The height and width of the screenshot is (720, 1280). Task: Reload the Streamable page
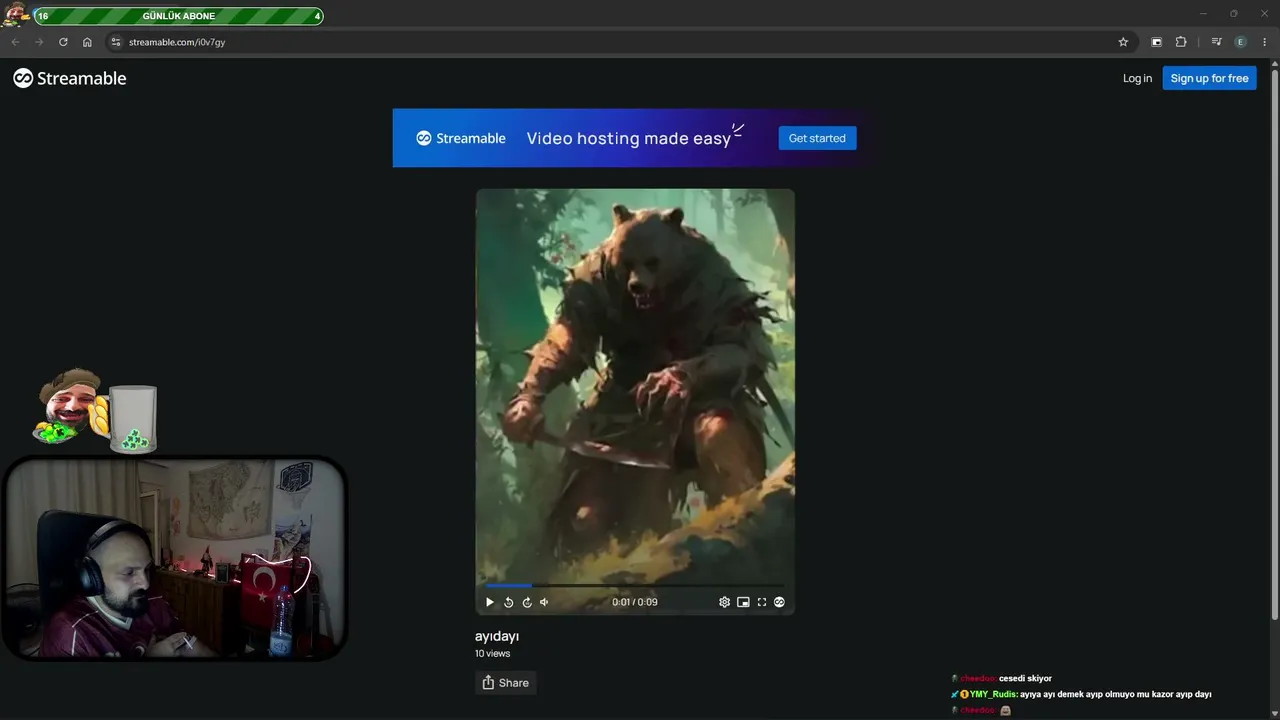click(63, 42)
